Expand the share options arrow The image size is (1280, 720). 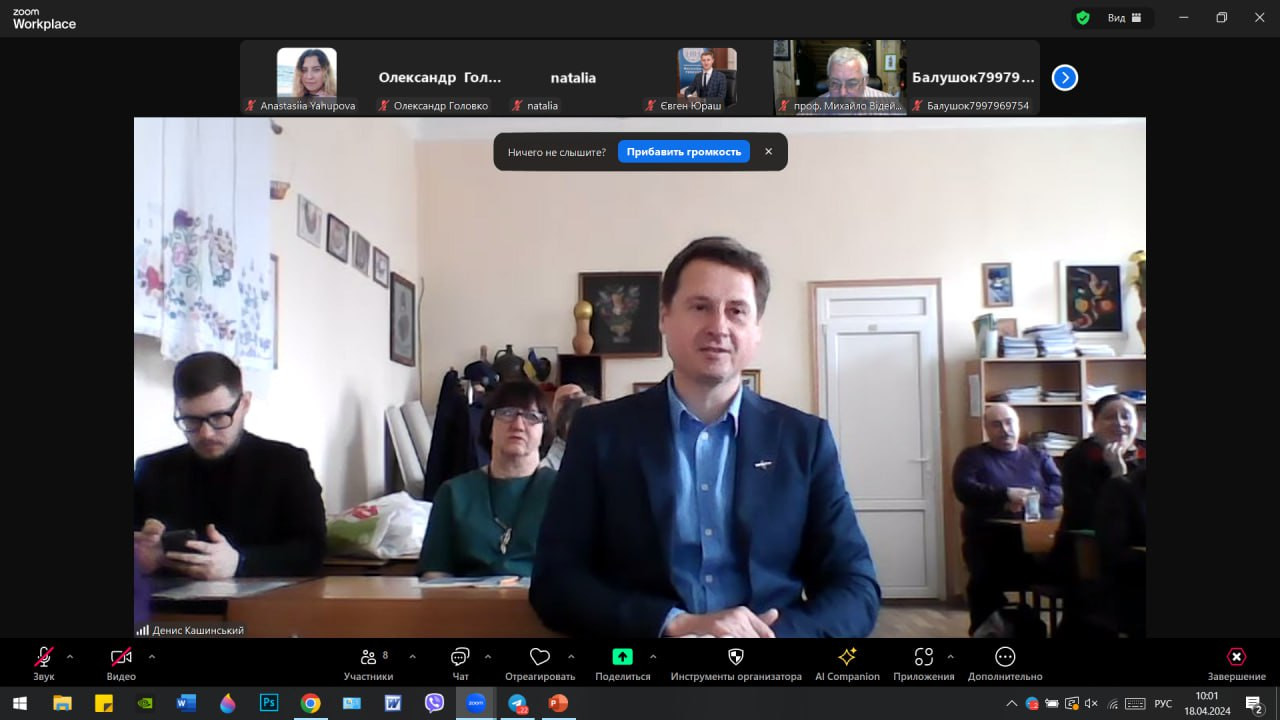653,657
